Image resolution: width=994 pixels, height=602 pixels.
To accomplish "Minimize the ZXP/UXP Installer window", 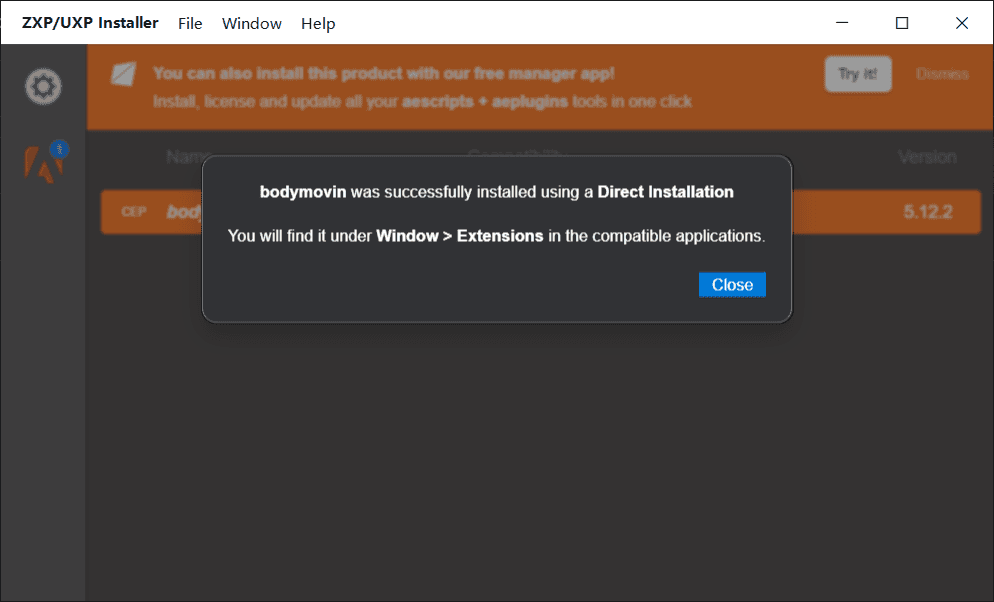I will click(841, 23).
